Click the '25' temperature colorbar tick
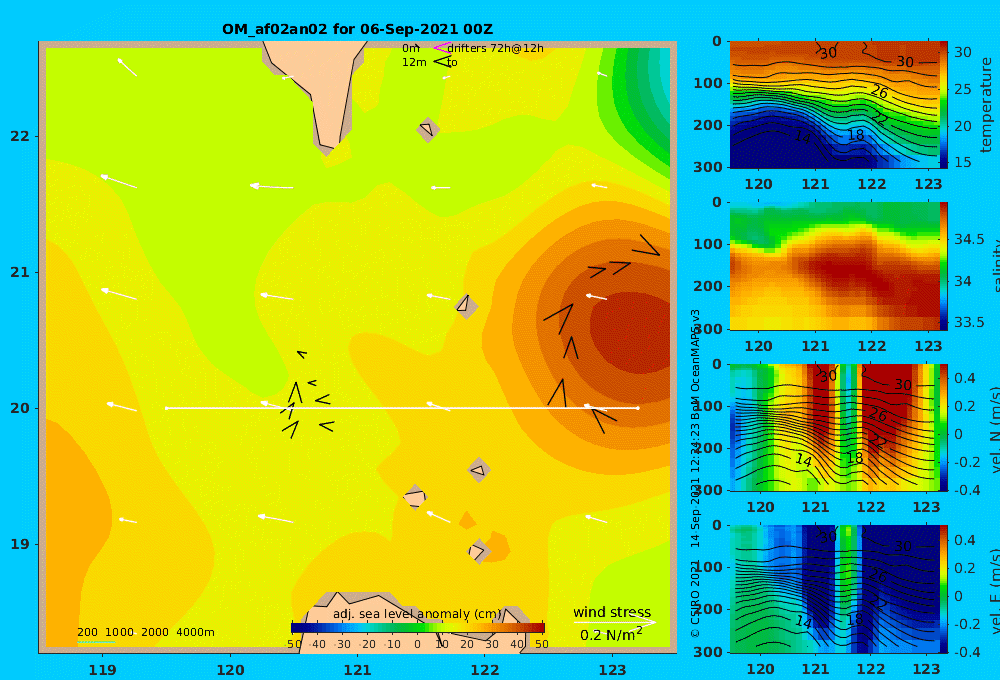Image resolution: width=1000 pixels, height=680 pixels. [x=962, y=89]
